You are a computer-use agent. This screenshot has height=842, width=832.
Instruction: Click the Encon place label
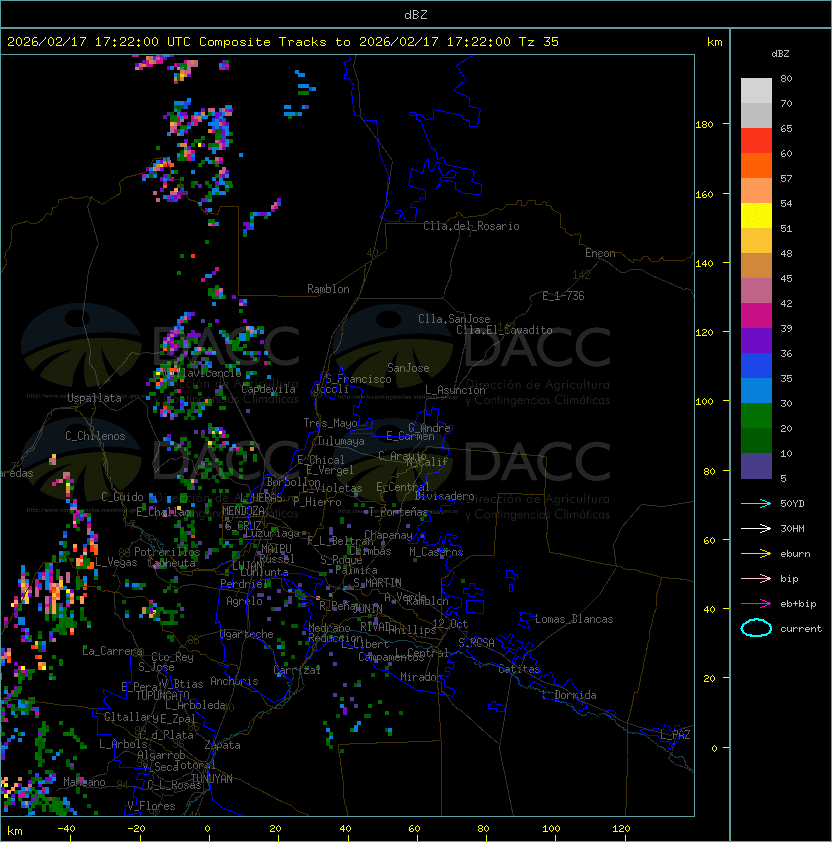click(600, 253)
